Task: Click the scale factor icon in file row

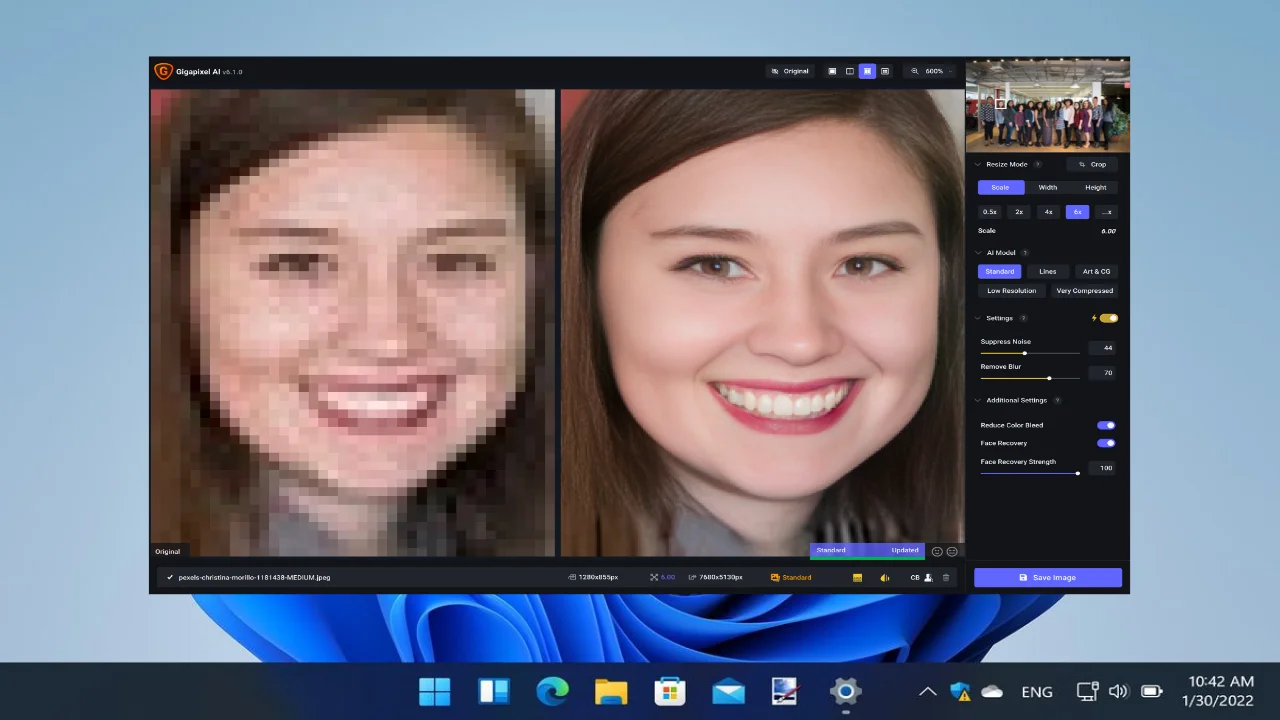Action: click(x=654, y=577)
